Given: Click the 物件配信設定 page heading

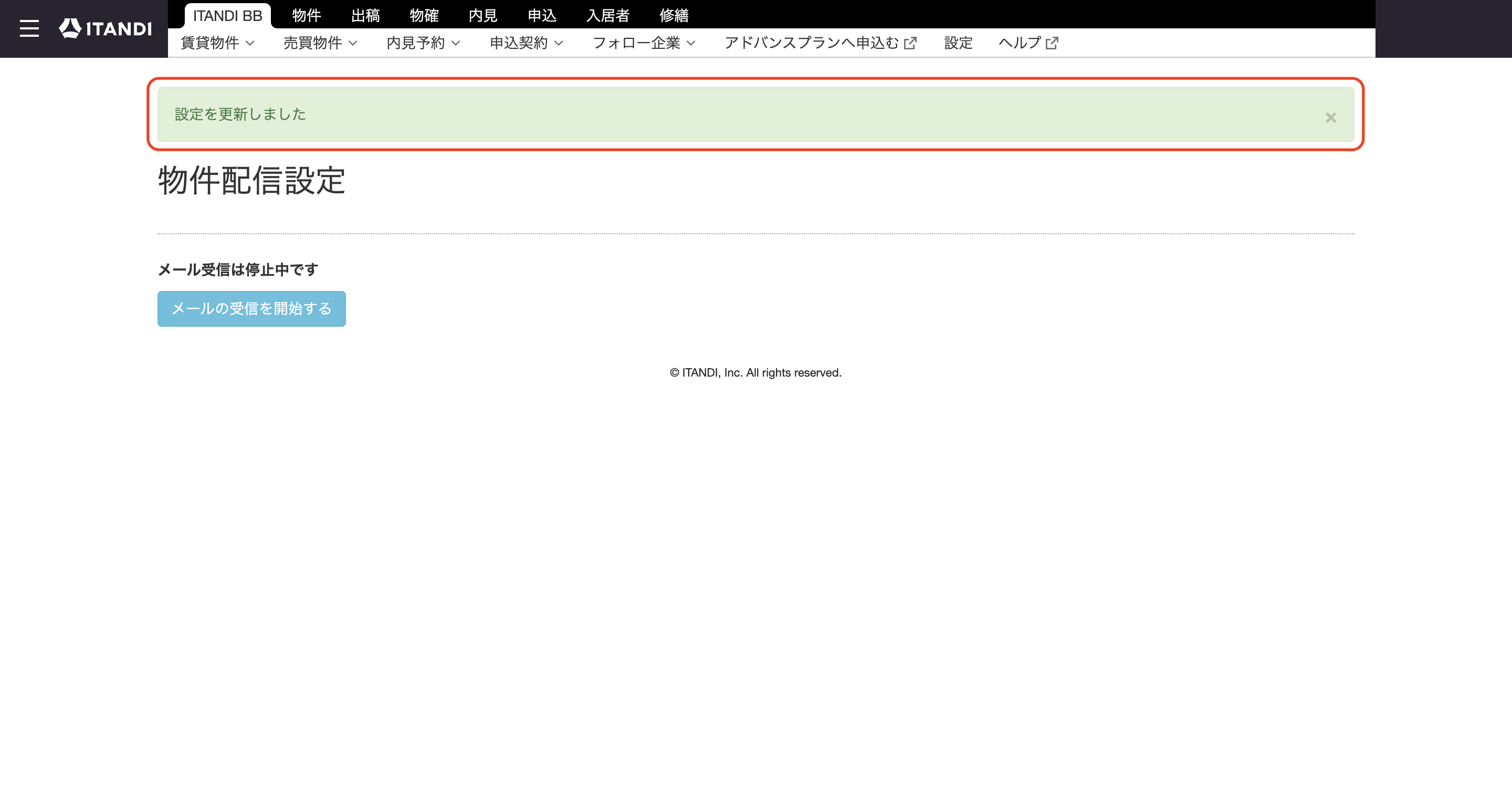Looking at the screenshot, I should pyautogui.click(x=251, y=180).
